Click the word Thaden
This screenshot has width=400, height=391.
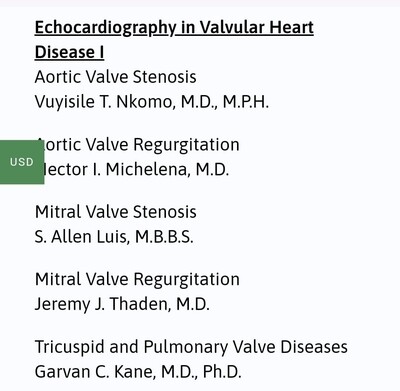point(140,304)
